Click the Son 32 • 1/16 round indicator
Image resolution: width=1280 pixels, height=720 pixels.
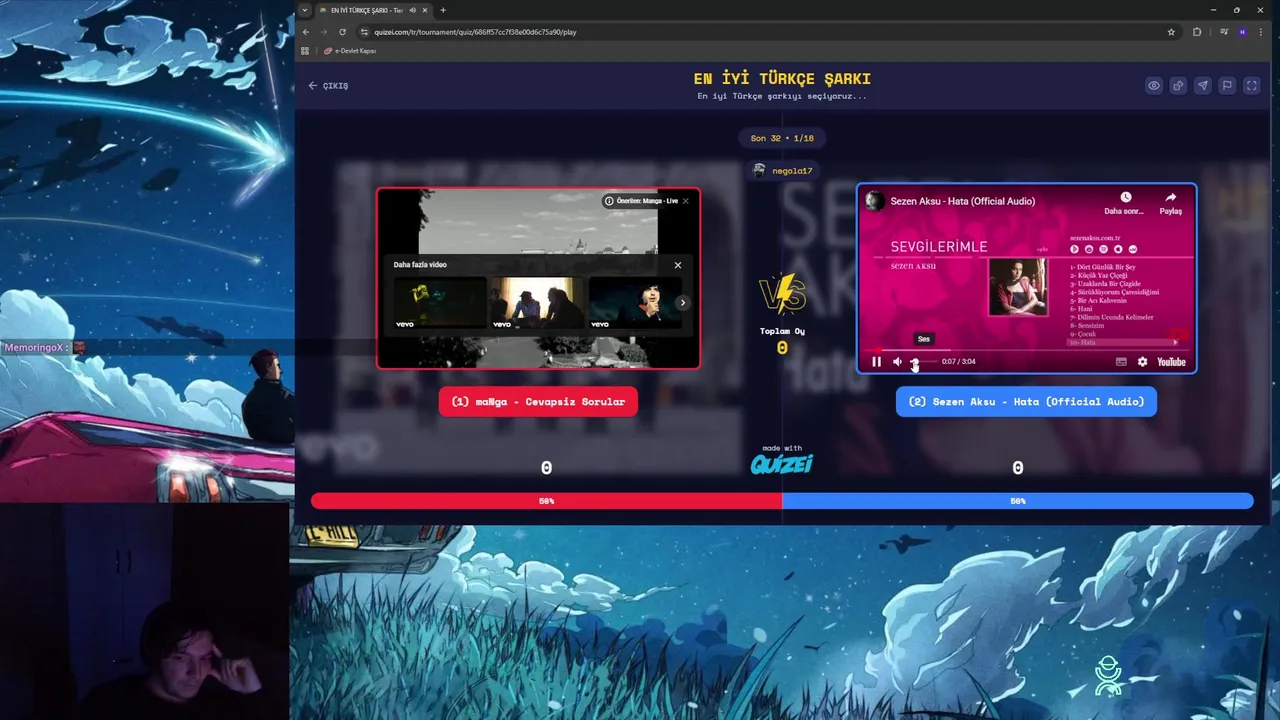(782, 138)
